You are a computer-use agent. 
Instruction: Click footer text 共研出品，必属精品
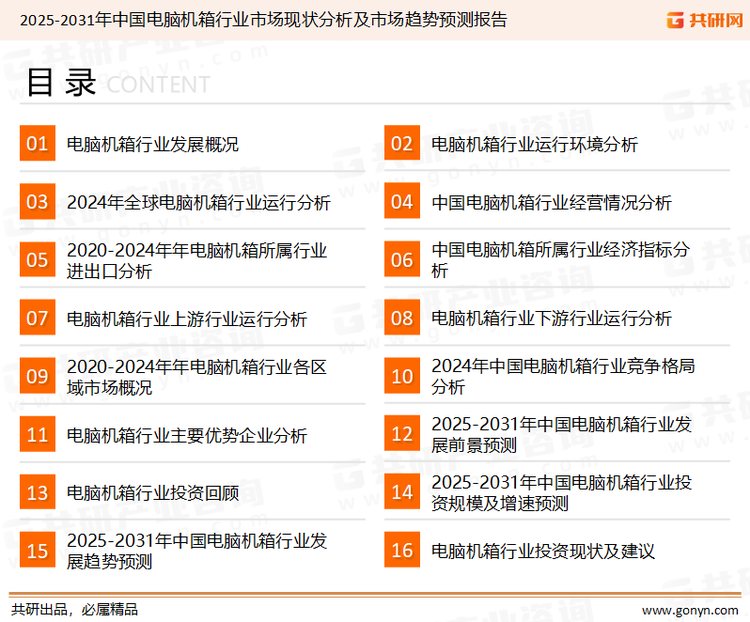(x=74, y=610)
